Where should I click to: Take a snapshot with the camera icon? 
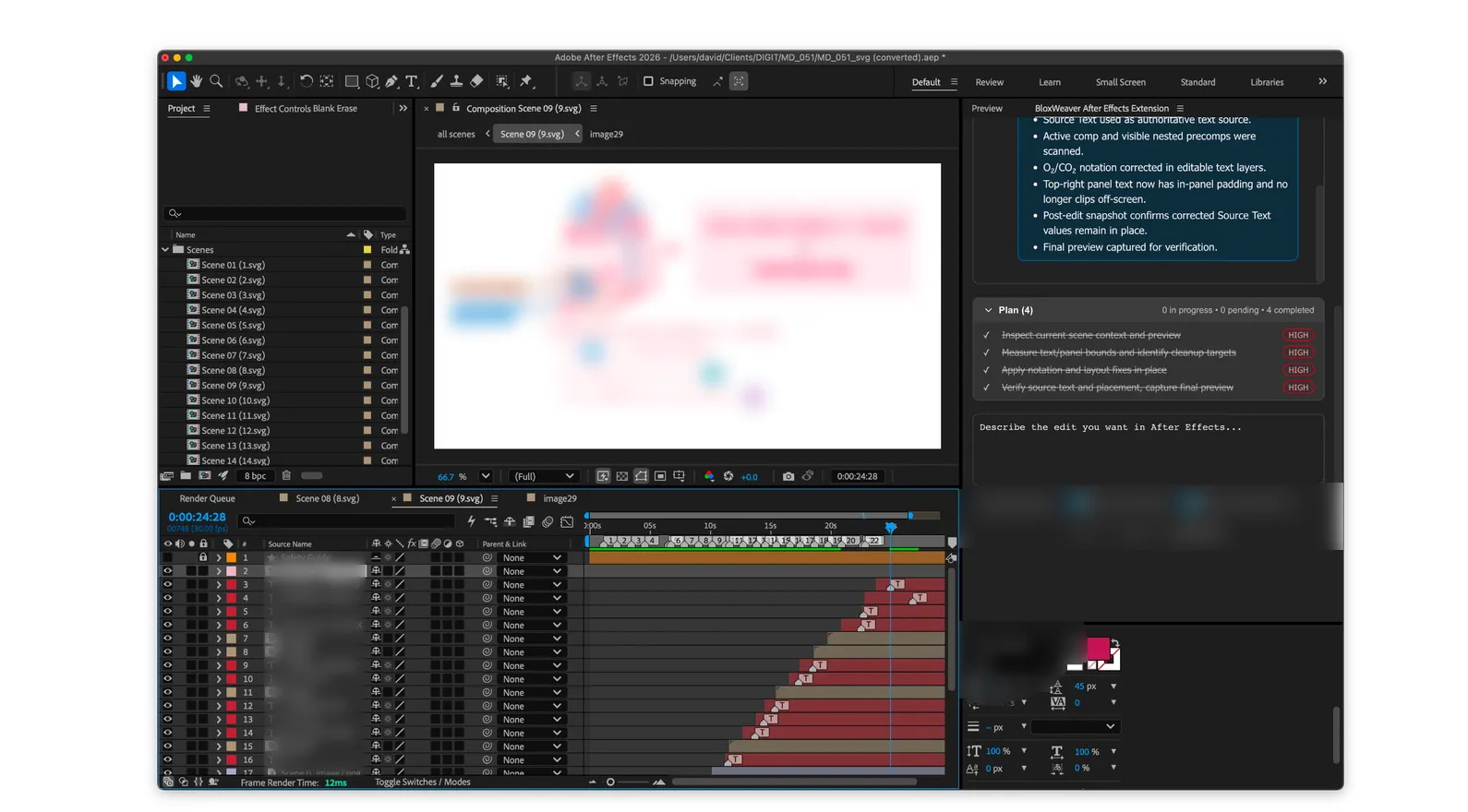pyautogui.click(x=788, y=476)
